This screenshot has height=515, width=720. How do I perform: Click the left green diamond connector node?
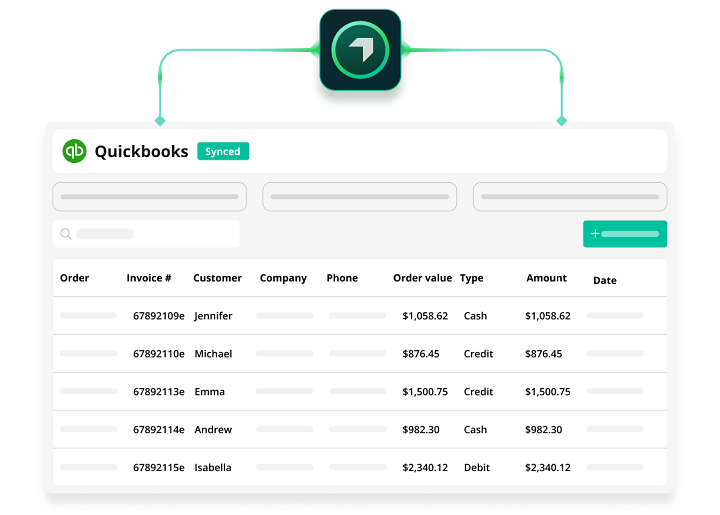pyautogui.click(x=159, y=121)
